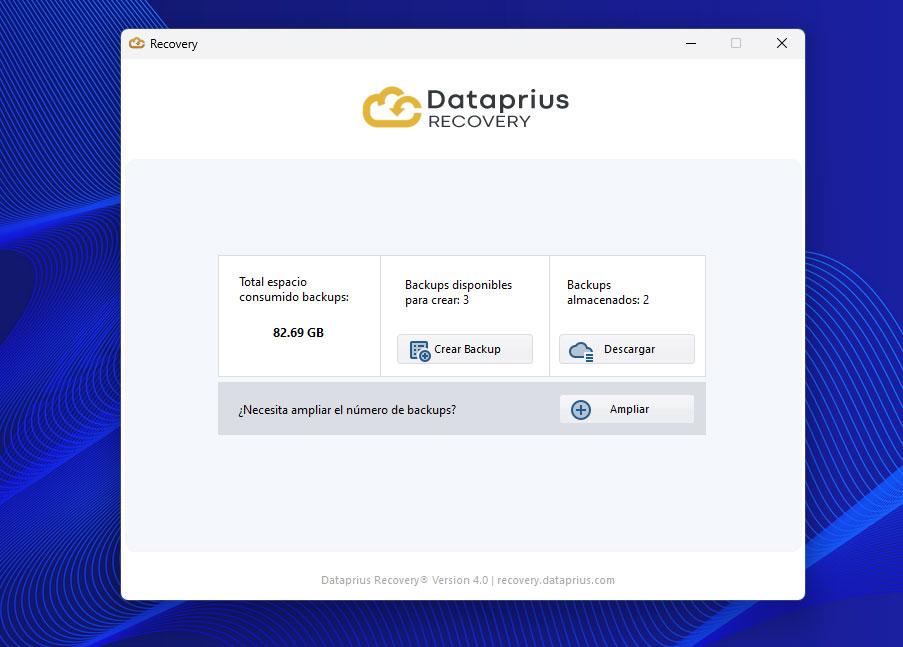This screenshot has width=903, height=647.
Task: Click 'Backups disponibles para crear: 3' text
Action: (458, 292)
